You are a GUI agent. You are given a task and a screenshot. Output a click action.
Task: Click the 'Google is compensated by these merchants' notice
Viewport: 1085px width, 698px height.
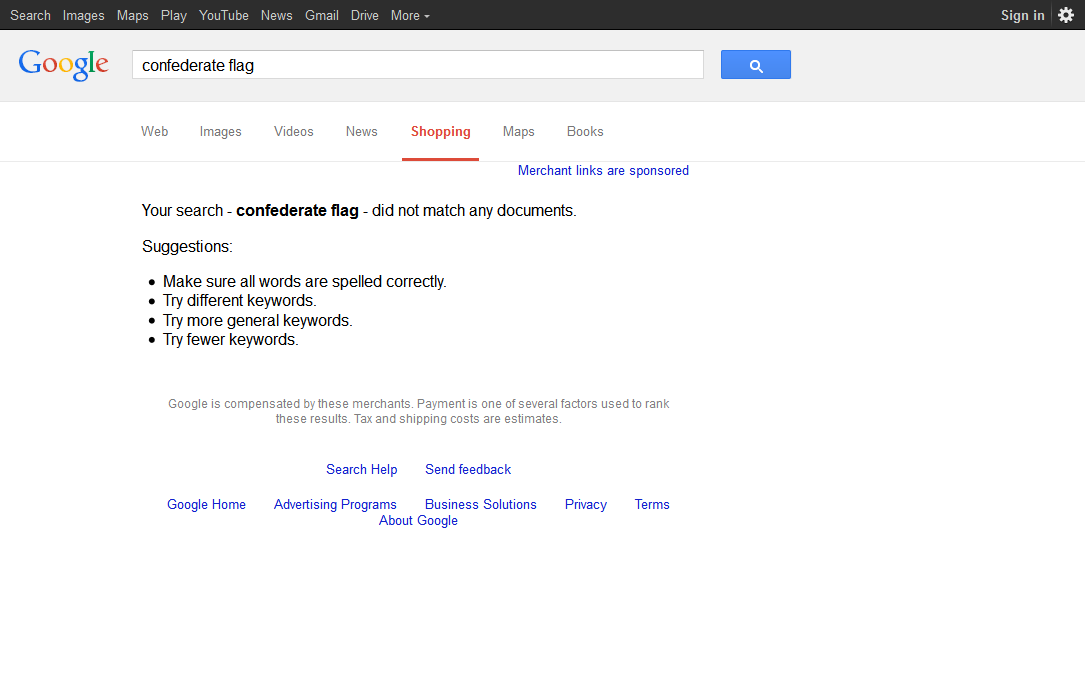pyautogui.click(x=419, y=412)
